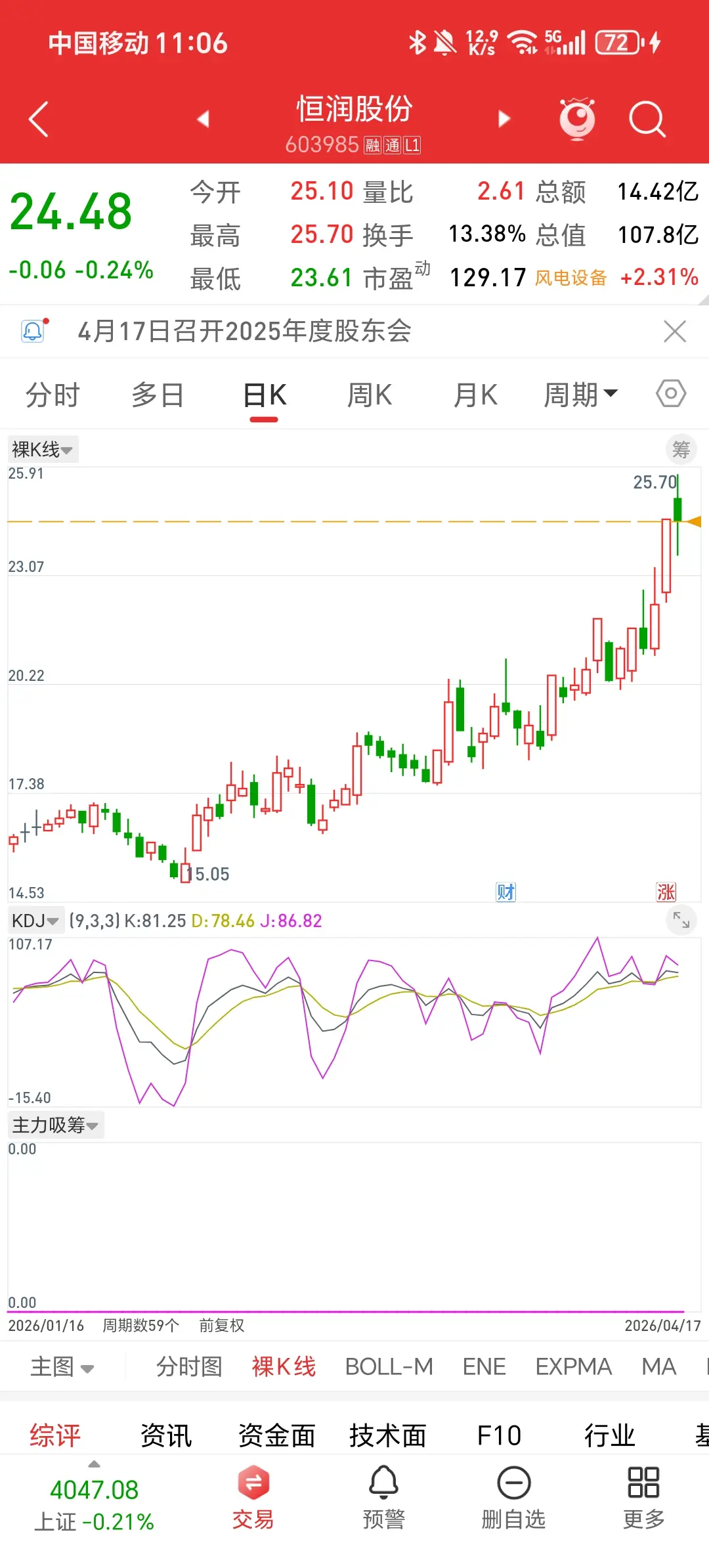Switch to 月K tab
The image size is (709, 1568).
click(x=475, y=395)
